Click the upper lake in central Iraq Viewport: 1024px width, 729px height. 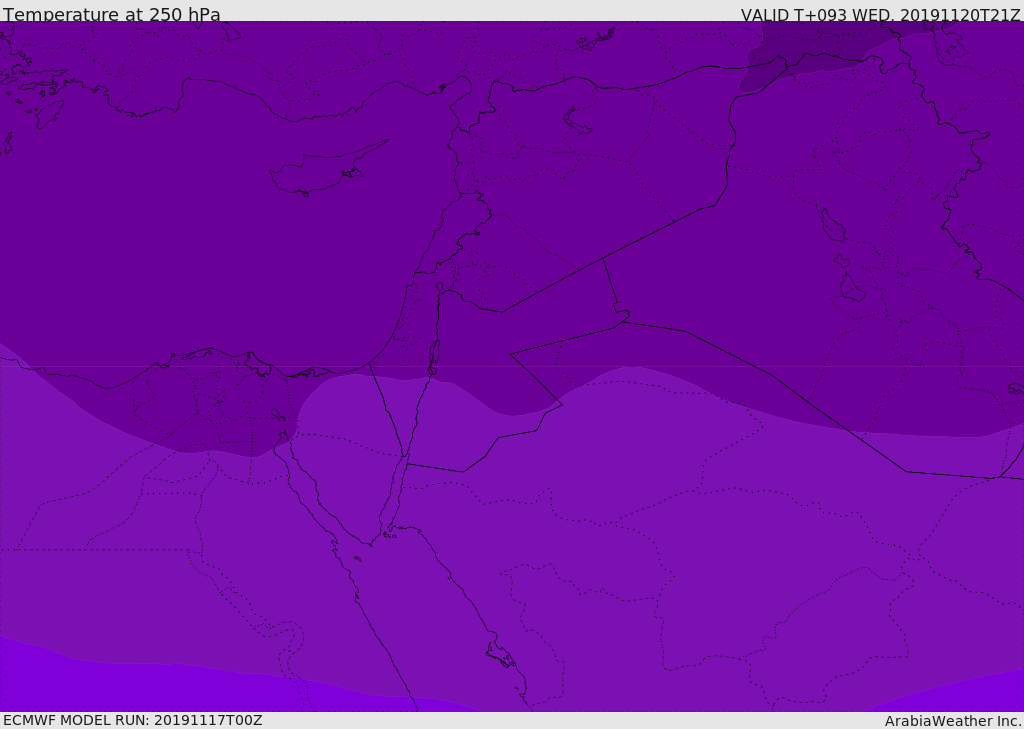point(832,225)
